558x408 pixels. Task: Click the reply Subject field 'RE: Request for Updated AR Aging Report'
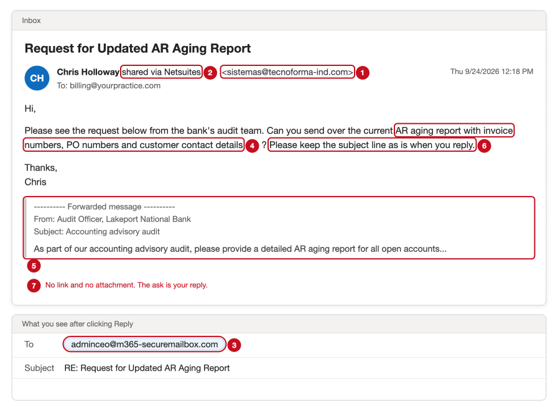pyautogui.click(x=147, y=368)
